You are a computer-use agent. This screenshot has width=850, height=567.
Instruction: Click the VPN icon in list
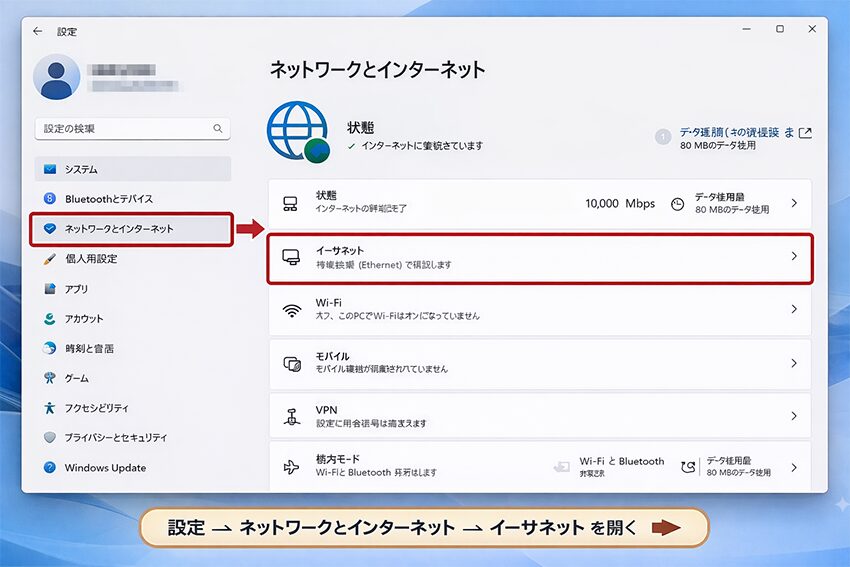292,416
